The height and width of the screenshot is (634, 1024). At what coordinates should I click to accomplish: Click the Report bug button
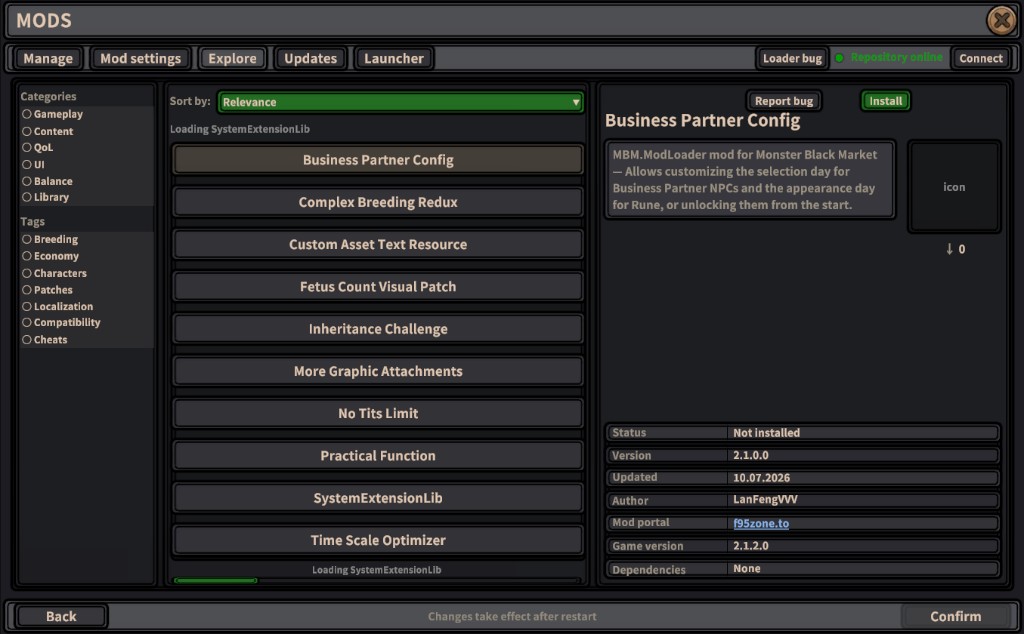784,101
